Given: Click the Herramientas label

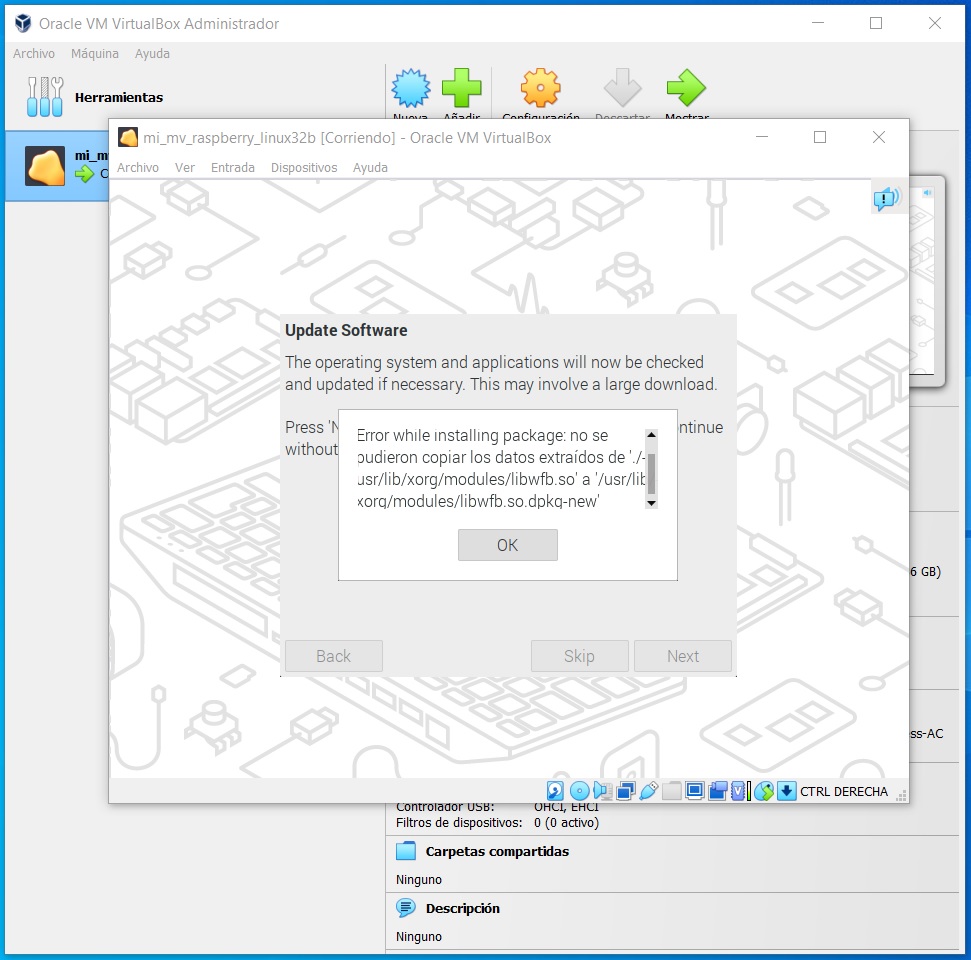Looking at the screenshot, I should (x=119, y=97).
